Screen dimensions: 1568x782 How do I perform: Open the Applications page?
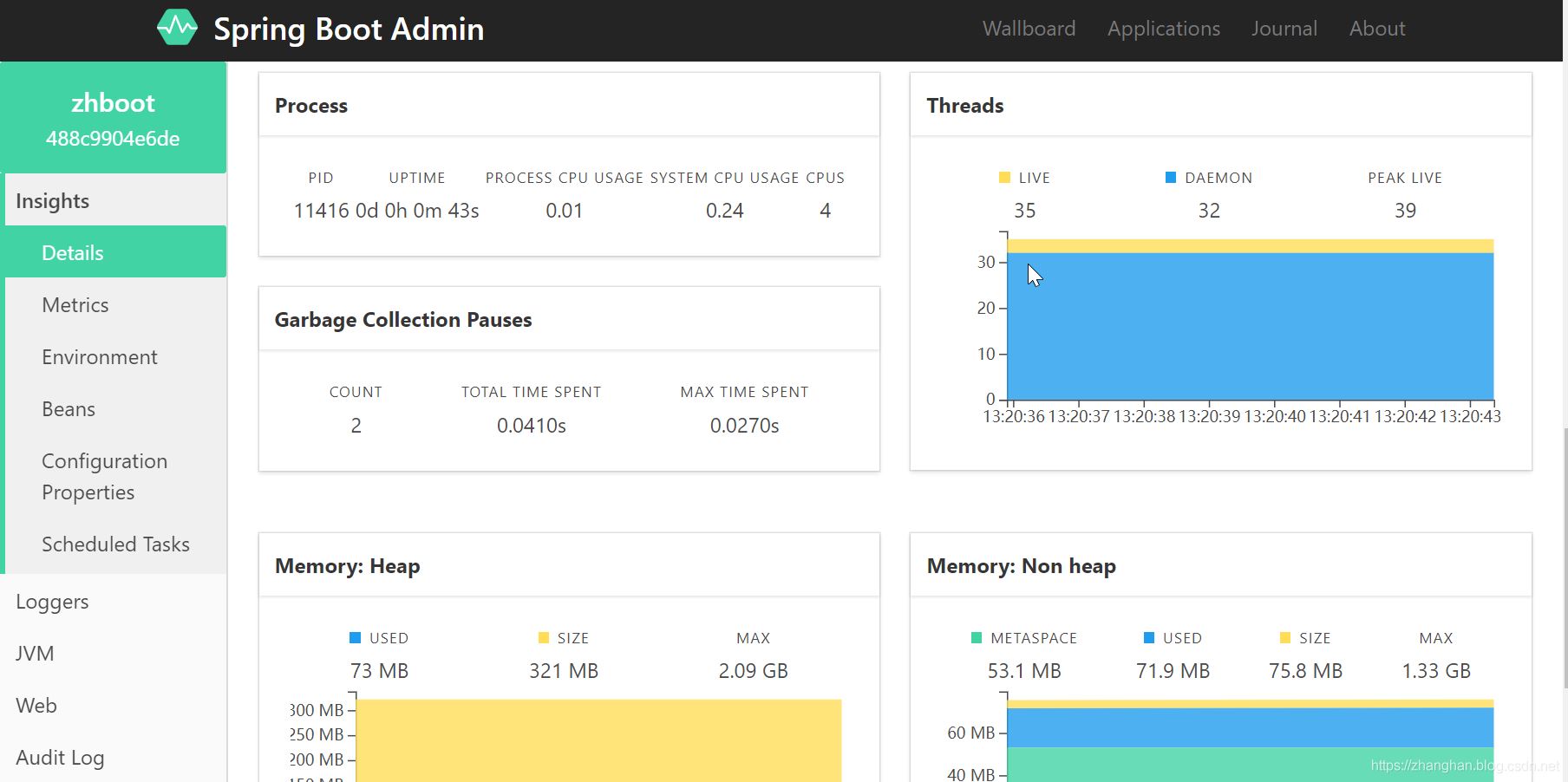tap(1162, 28)
